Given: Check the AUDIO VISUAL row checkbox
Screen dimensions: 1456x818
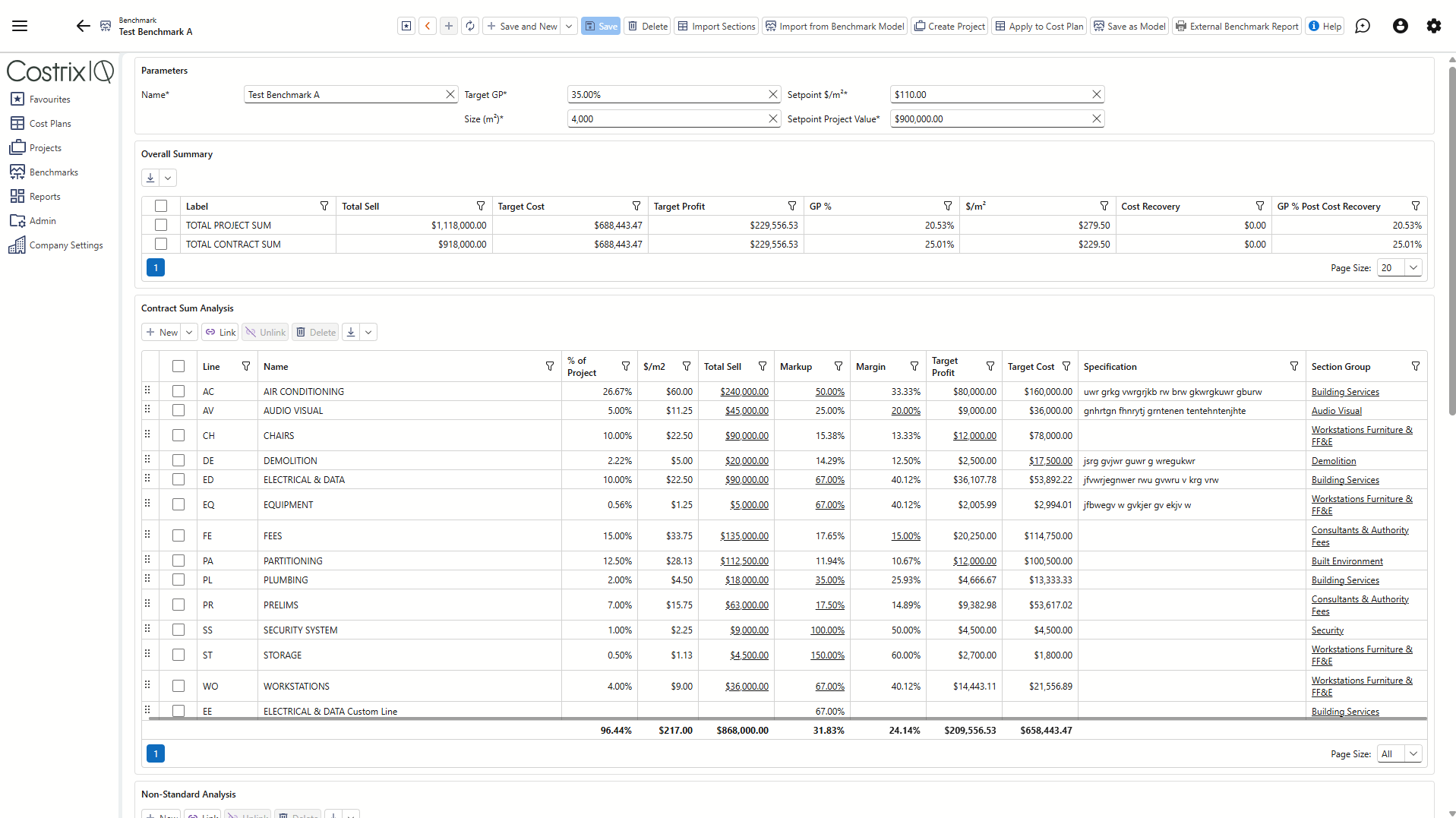Looking at the screenshot, I should (x=178, y=410).
